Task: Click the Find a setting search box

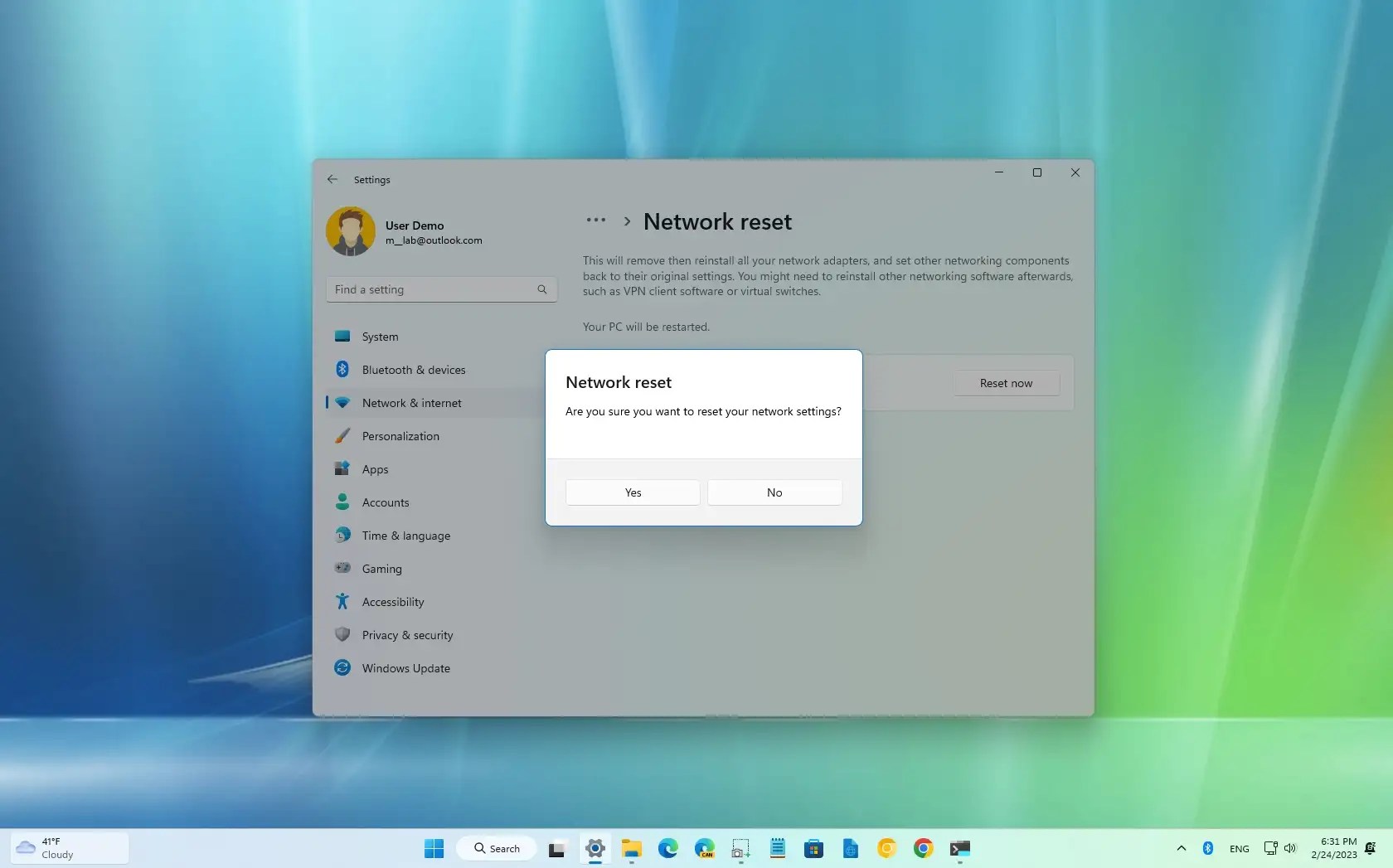Action: (441, 289)
